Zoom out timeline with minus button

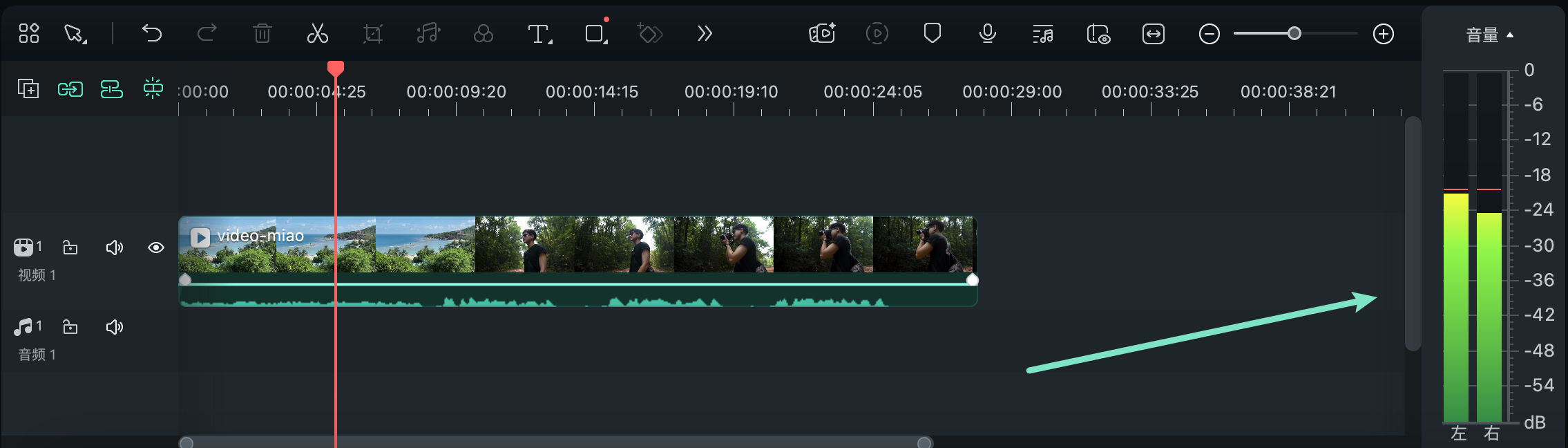[1210, 34]
